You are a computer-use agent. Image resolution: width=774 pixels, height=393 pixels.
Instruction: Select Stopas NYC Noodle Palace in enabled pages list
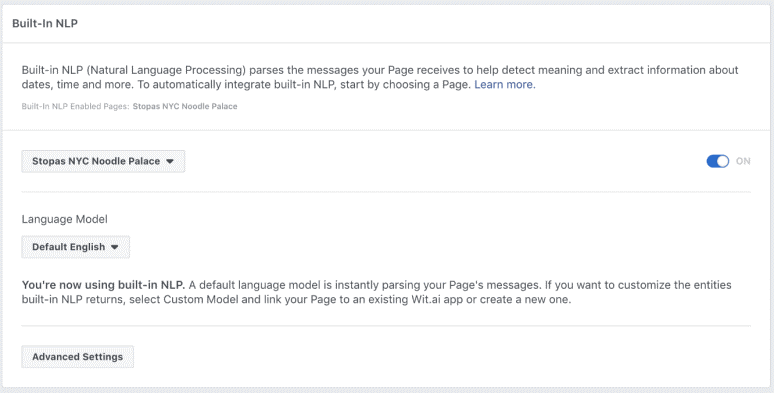(185, 106)
